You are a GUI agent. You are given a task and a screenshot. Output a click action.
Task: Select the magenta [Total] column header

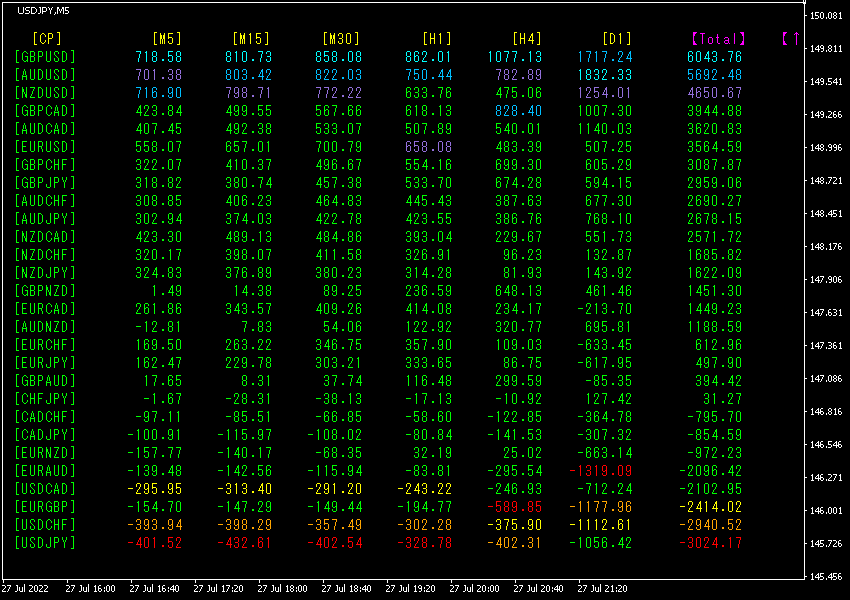pyautogui.click(x=719, y=38)
